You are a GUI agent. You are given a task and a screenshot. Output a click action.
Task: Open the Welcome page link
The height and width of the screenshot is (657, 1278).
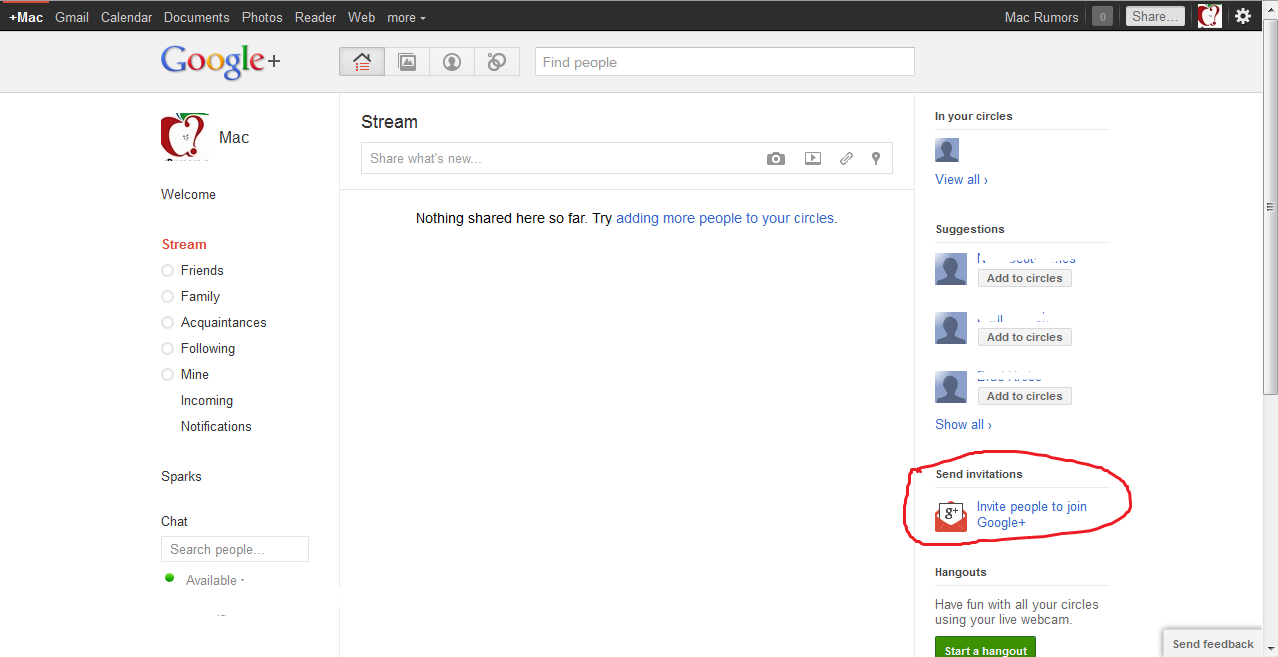pos(188,194)
